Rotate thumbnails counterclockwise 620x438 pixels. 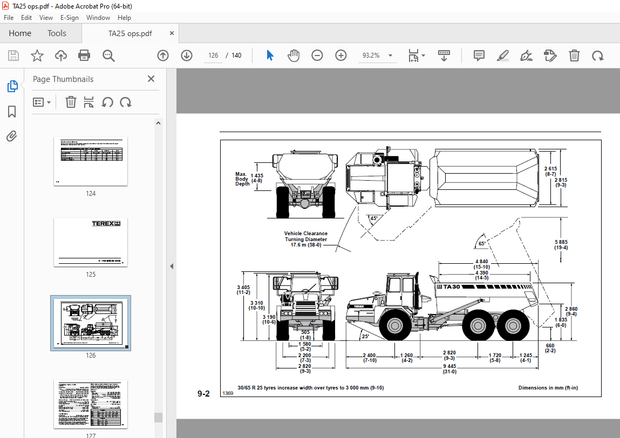107,102
